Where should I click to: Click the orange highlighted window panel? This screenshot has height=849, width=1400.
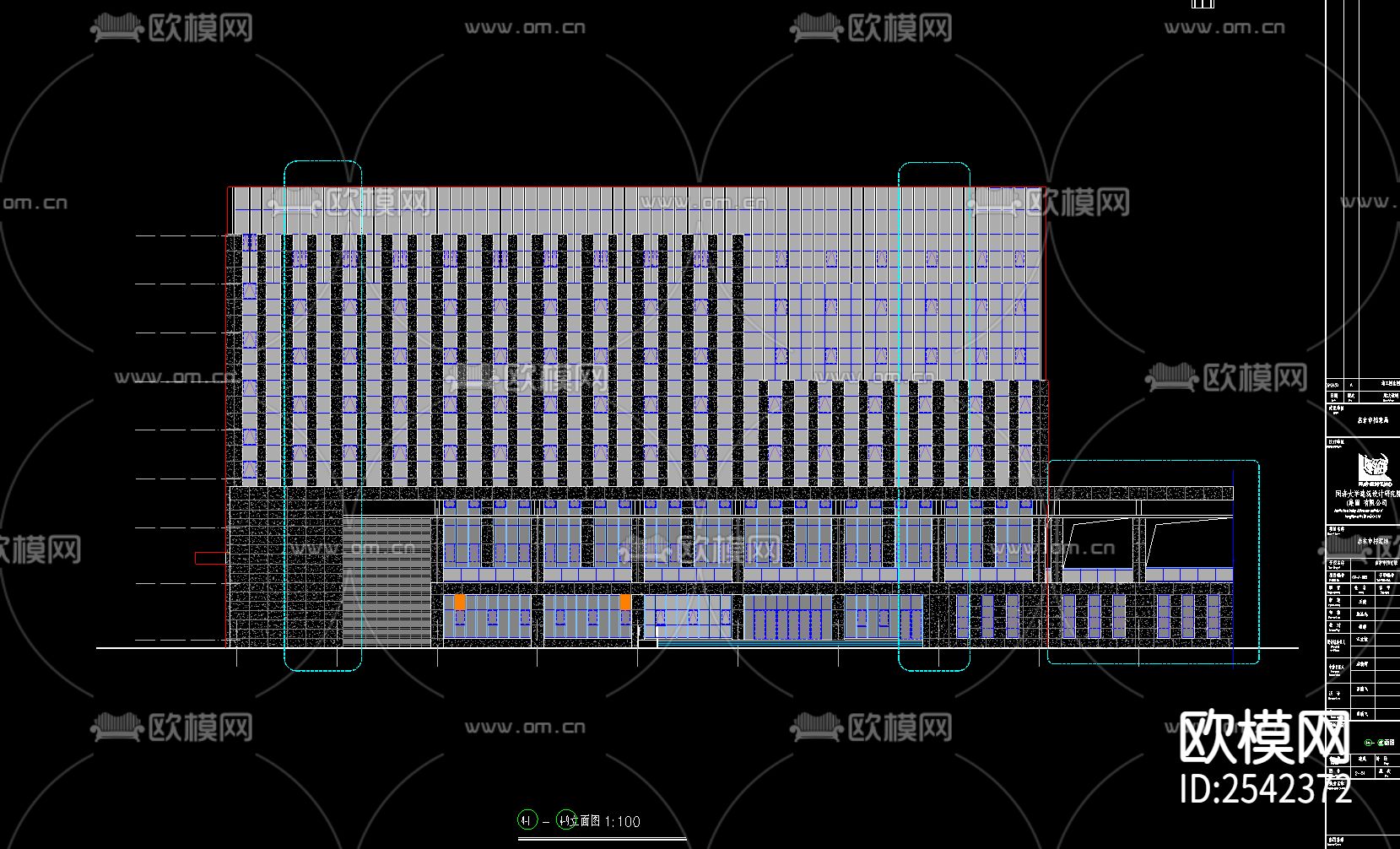click(x=458, y=600)
